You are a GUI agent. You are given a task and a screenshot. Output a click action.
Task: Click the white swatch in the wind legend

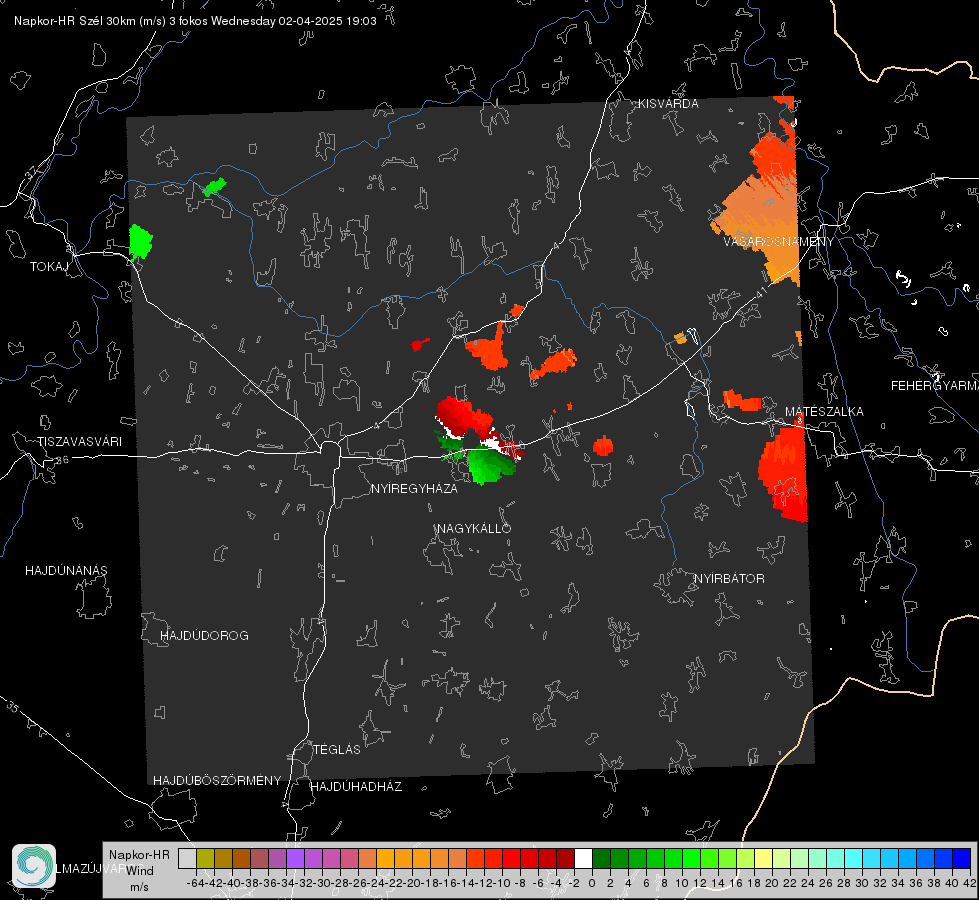click(583, 859)
